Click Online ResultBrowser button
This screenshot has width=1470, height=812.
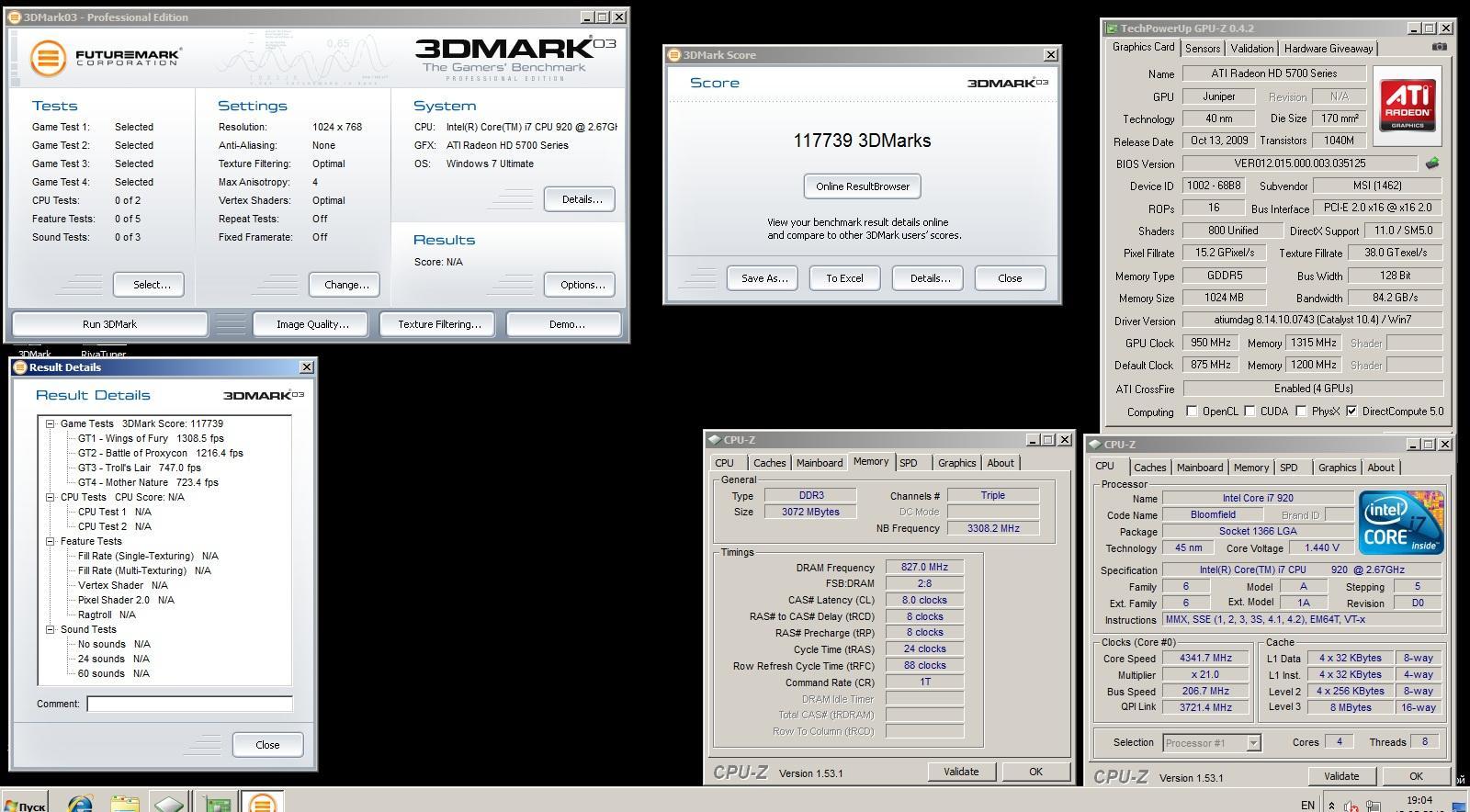coord(862,186)
